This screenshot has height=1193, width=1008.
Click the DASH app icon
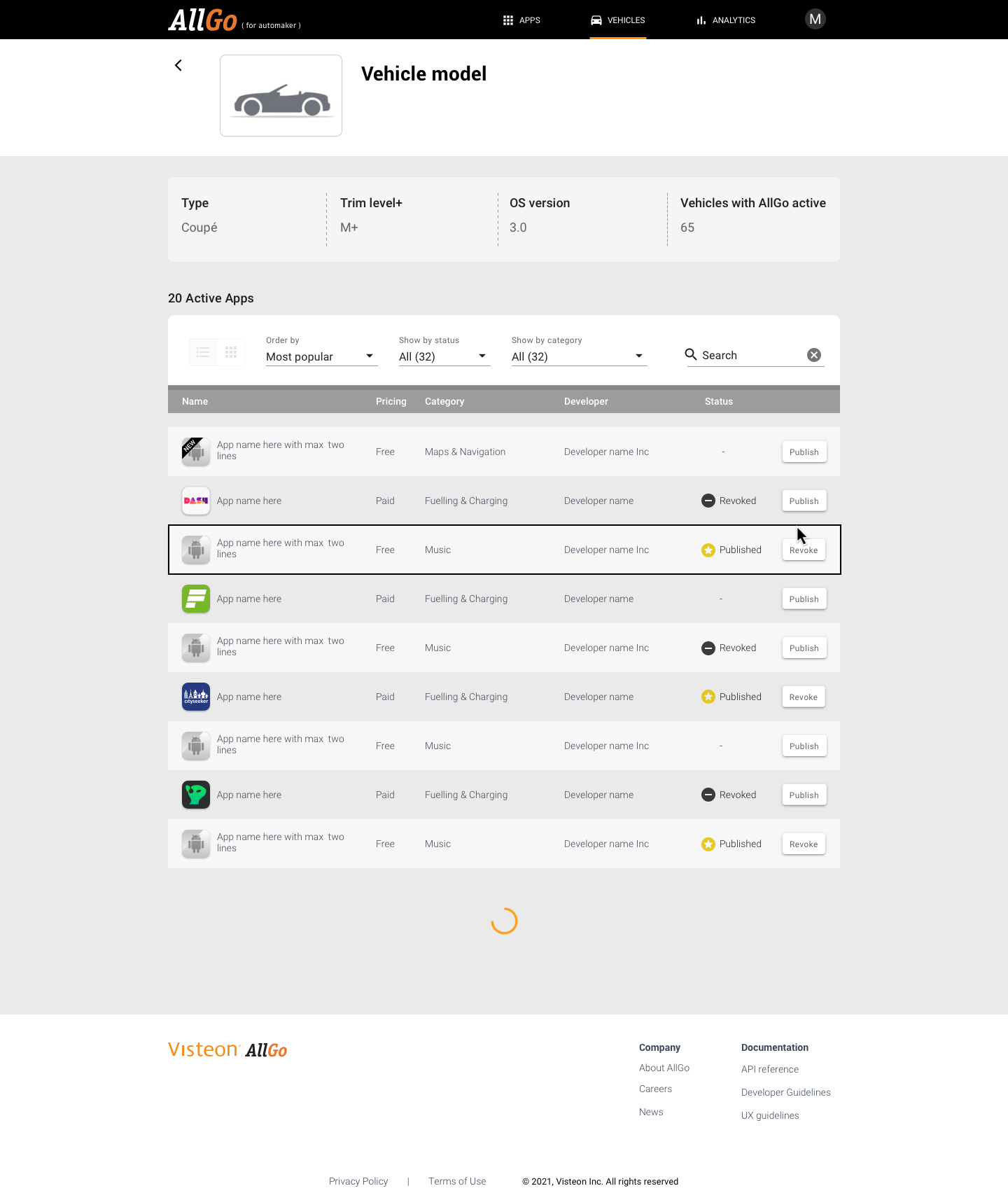[196, 501]
